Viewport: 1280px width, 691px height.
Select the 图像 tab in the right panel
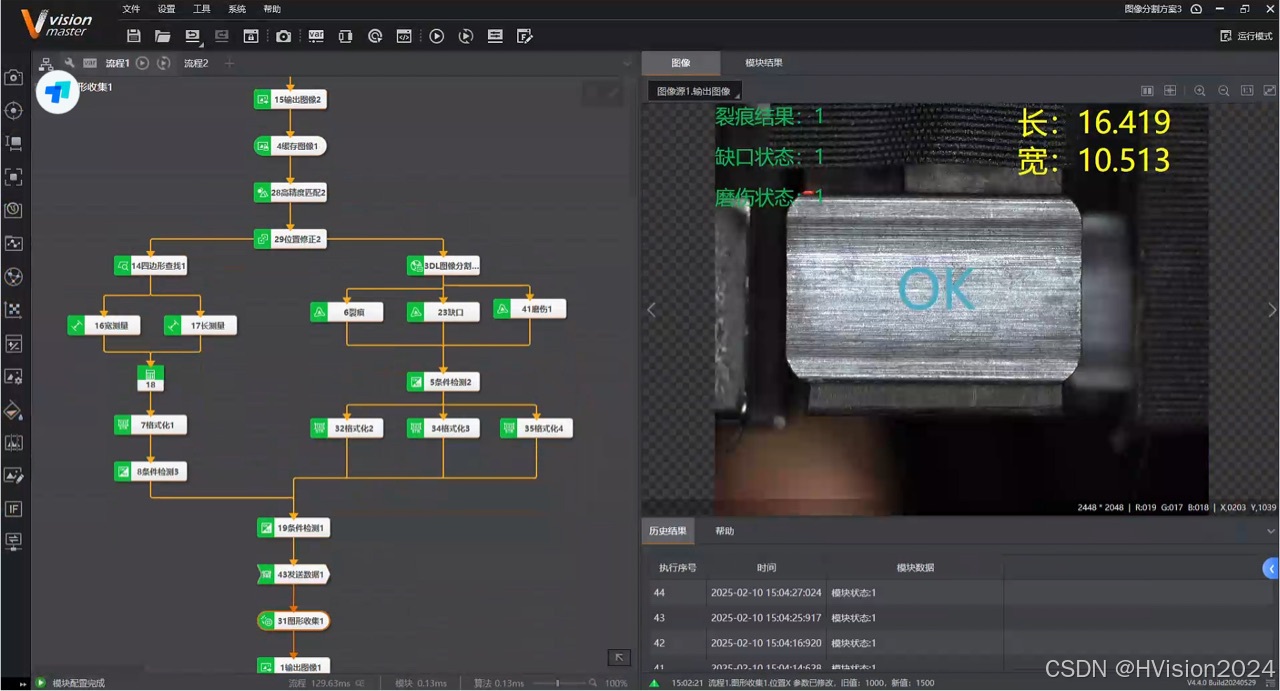(x=680, y=63)
